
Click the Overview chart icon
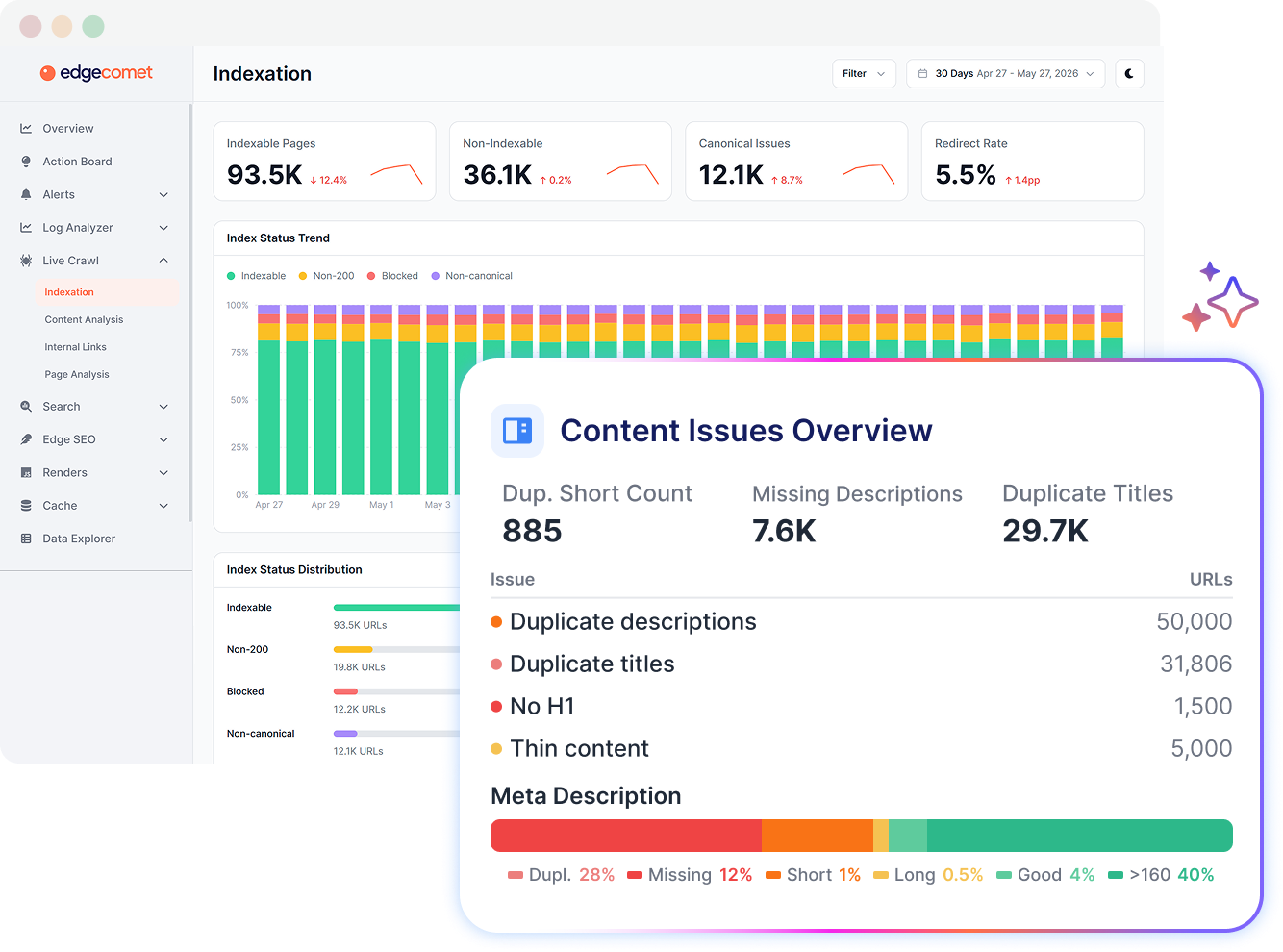point(26,128)
